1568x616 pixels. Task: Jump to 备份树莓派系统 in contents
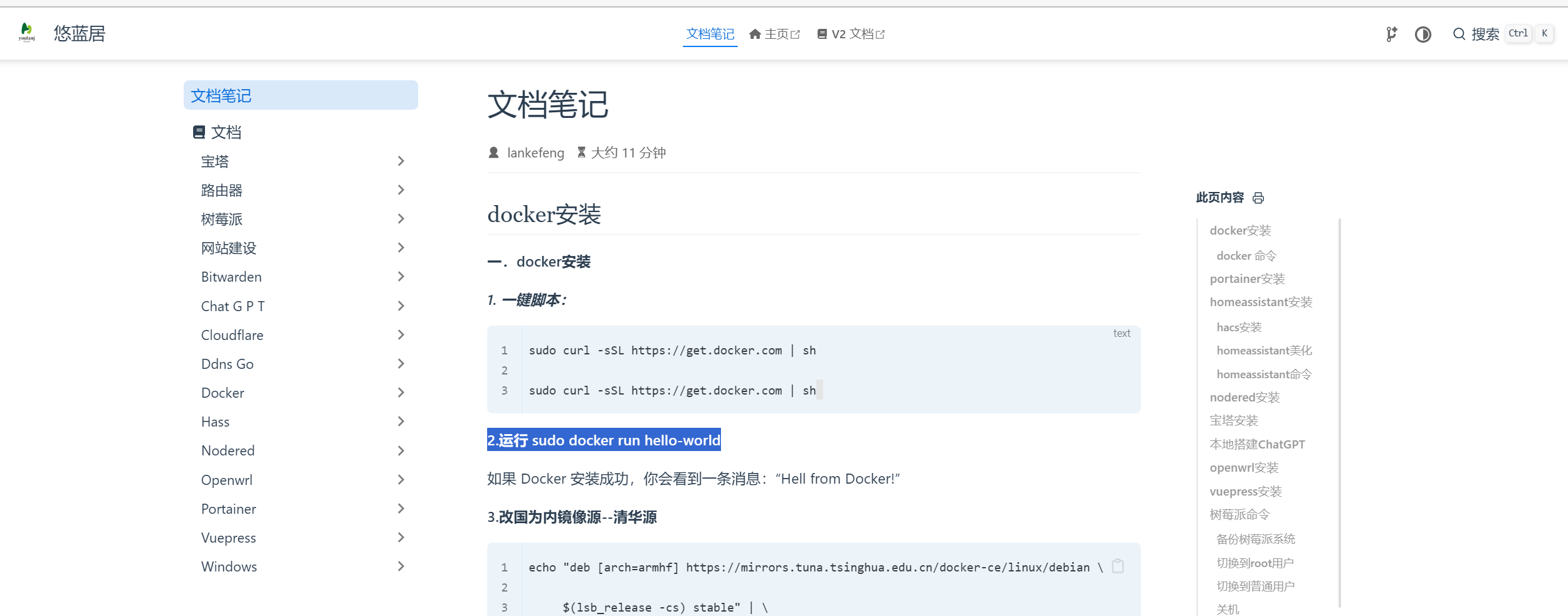[x=1256, y=539]
